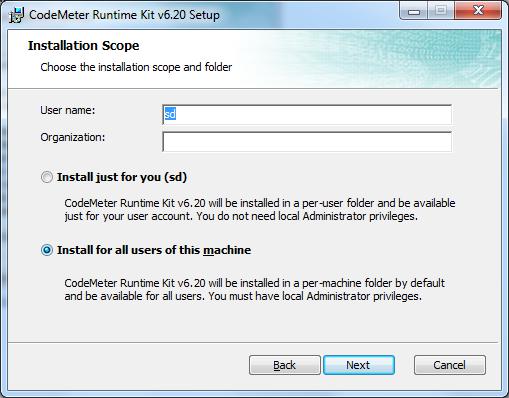509x398 pixels.
Task: Click the disabled maximize window button
Action: pos(441,11)
